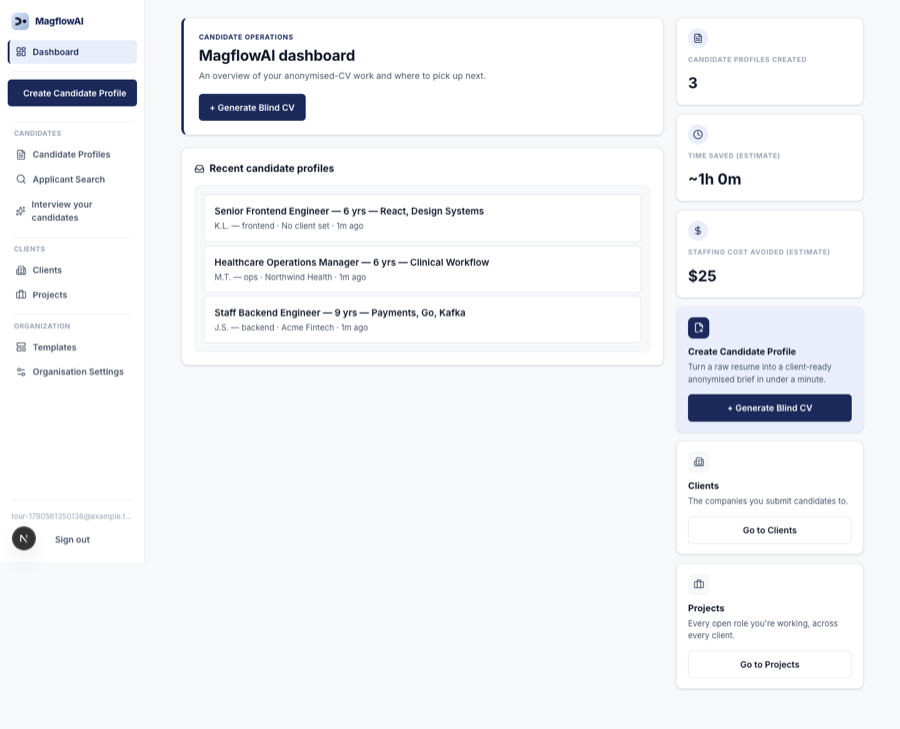Click the Clients card title
This screenshot has height=729, width=900.
coord(703,486)
